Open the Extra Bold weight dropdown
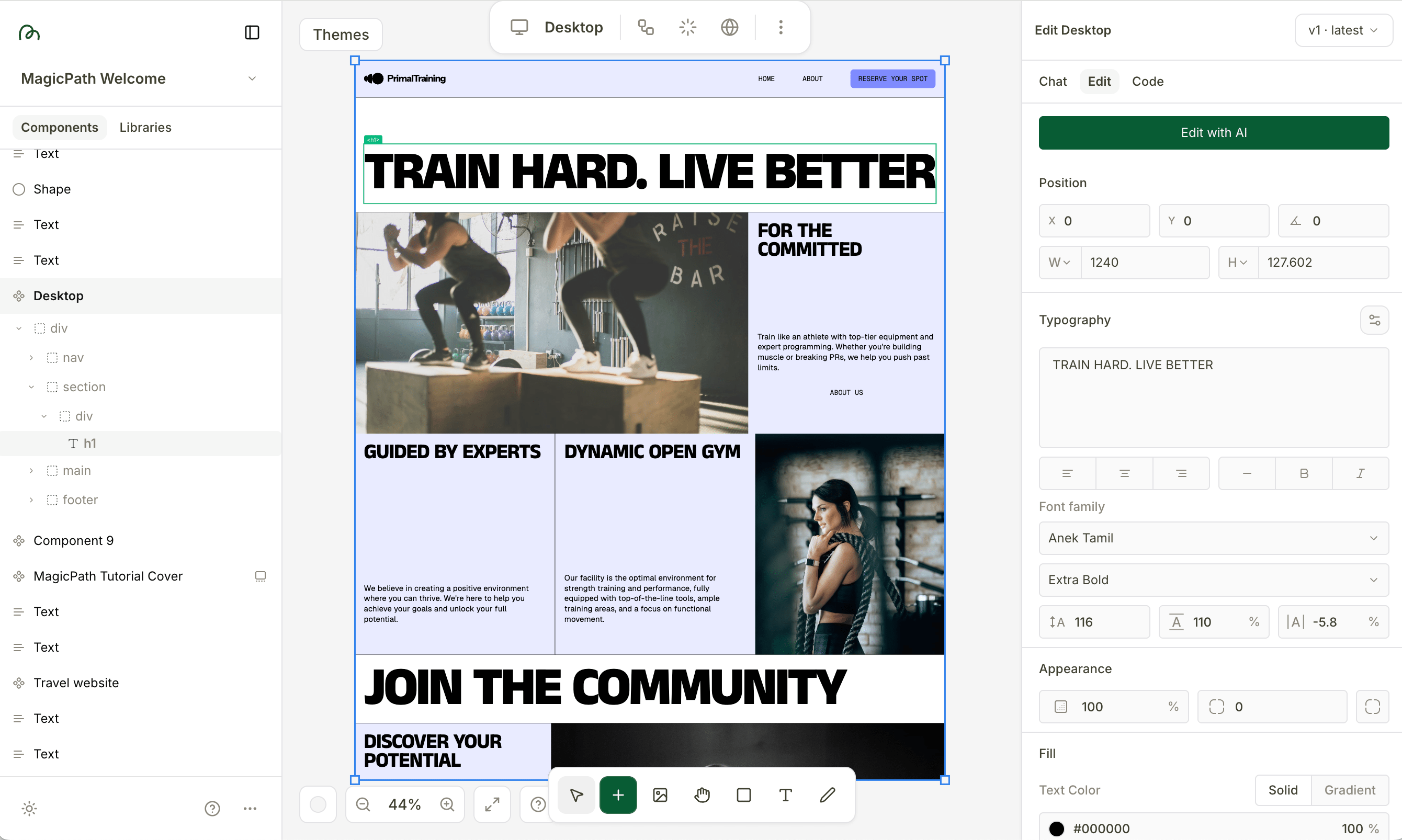 point(1213,580)
